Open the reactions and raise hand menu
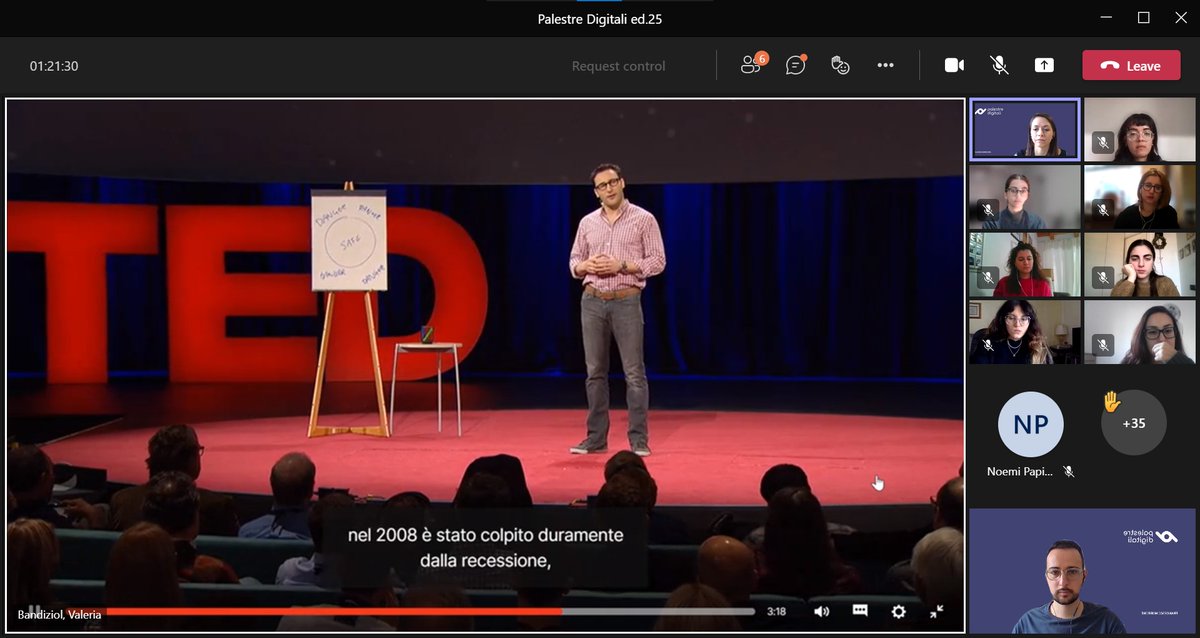Image resolution: width=1200 pixels, height=638 pixels. pyautogui.click(x=840, y=65)
